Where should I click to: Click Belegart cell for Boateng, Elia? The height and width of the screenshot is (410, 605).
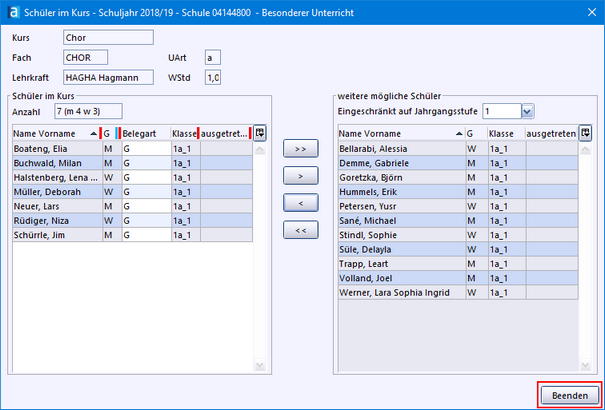pos(144,149)
